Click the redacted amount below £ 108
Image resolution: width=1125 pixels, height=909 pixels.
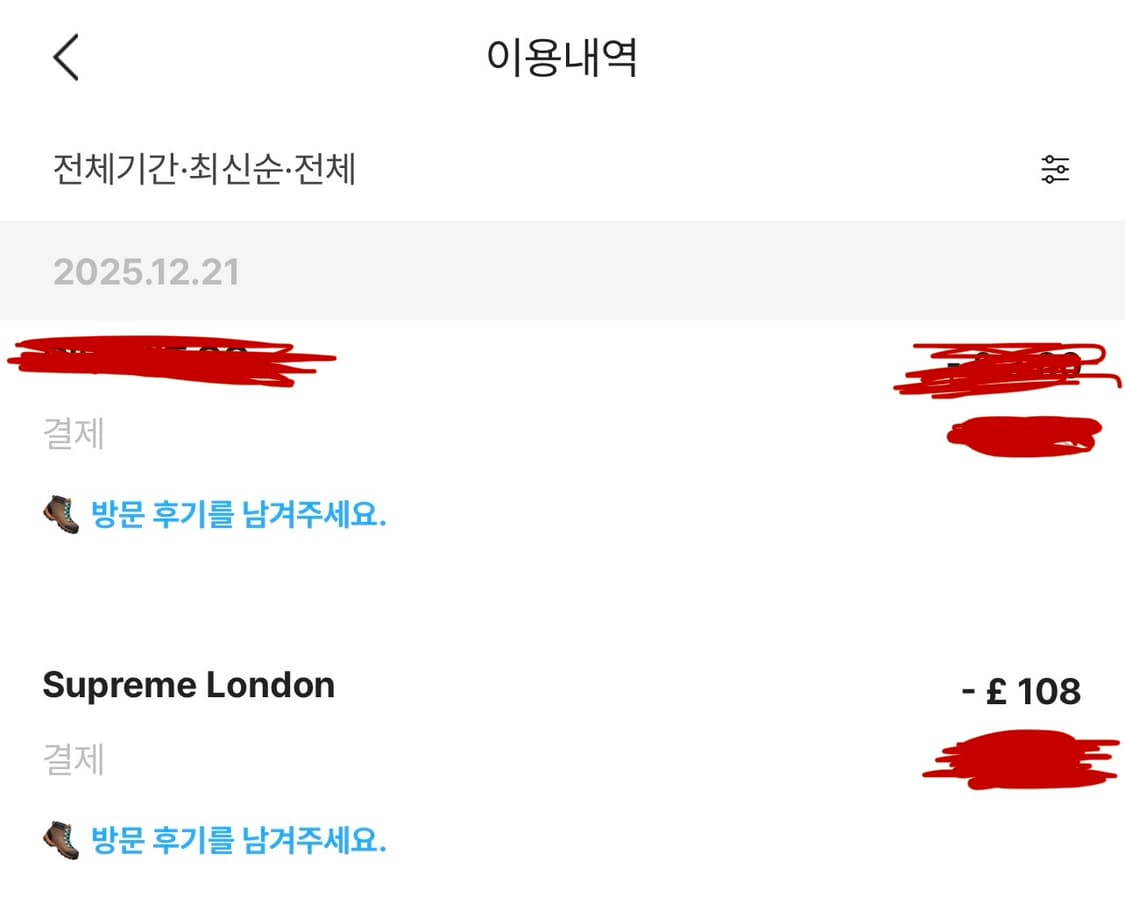(1018, 758)
